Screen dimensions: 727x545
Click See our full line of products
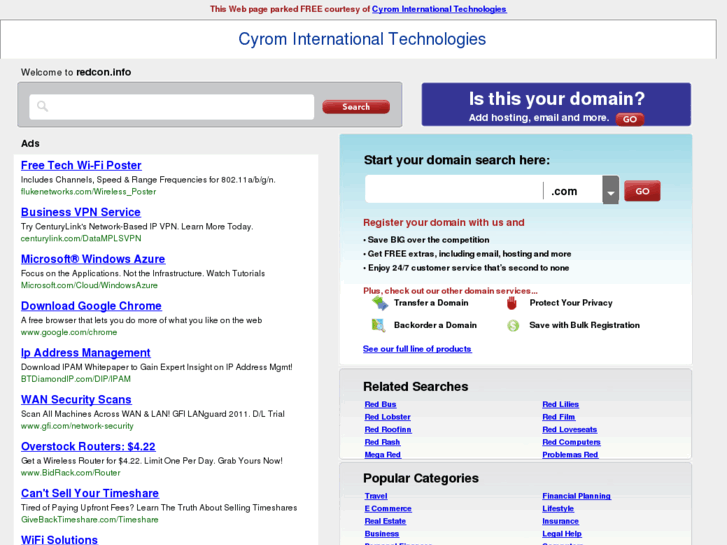pyautogui.click(x=417, y=349)
